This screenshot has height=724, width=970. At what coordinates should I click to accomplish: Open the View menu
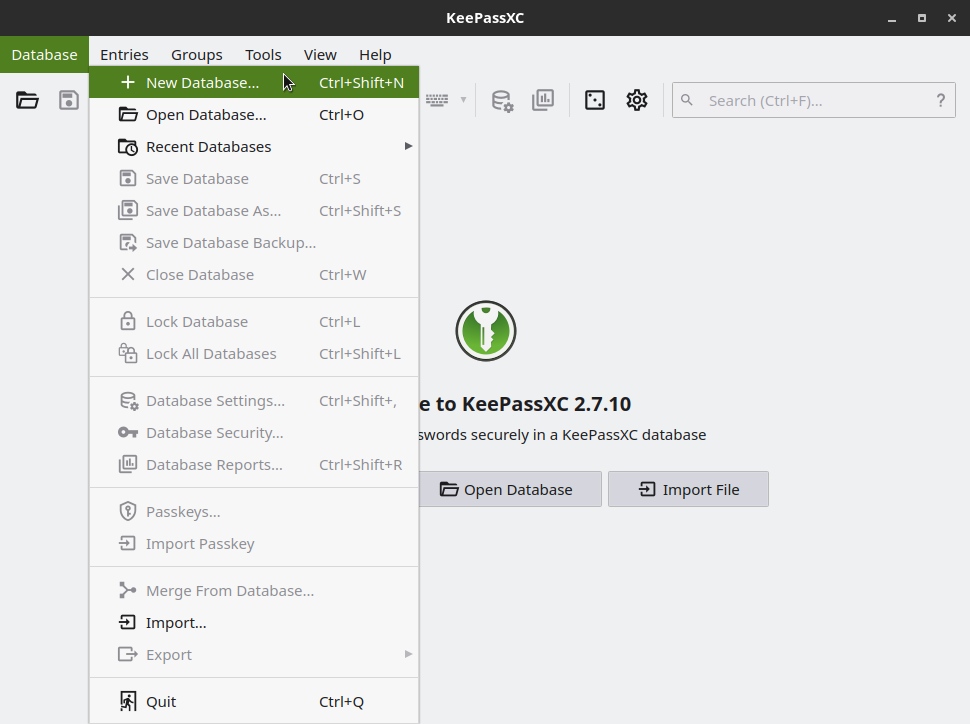(320, 54)
